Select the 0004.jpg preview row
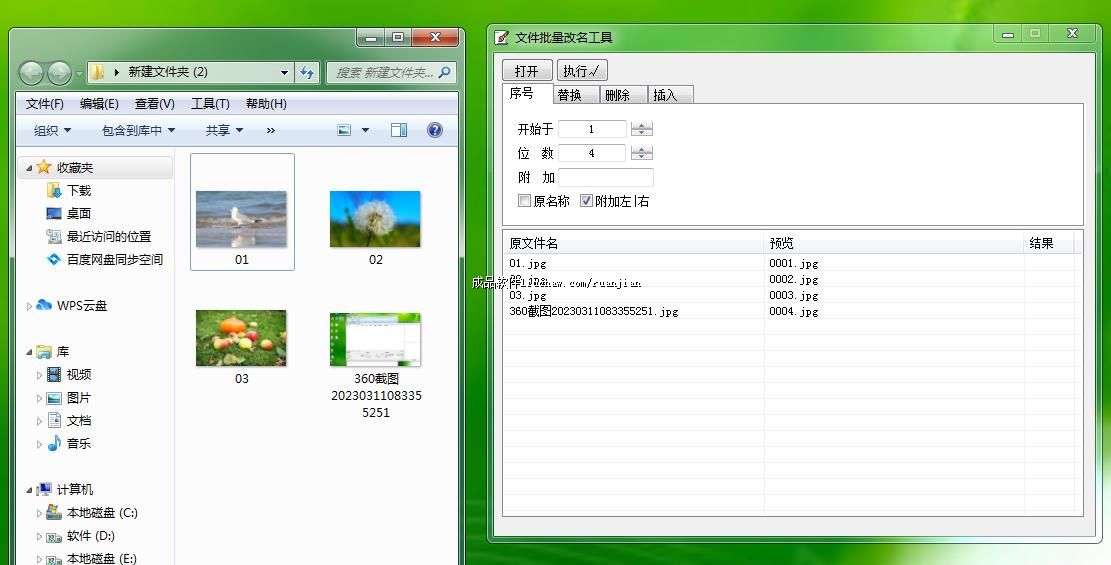 click(x=794, y=311)
